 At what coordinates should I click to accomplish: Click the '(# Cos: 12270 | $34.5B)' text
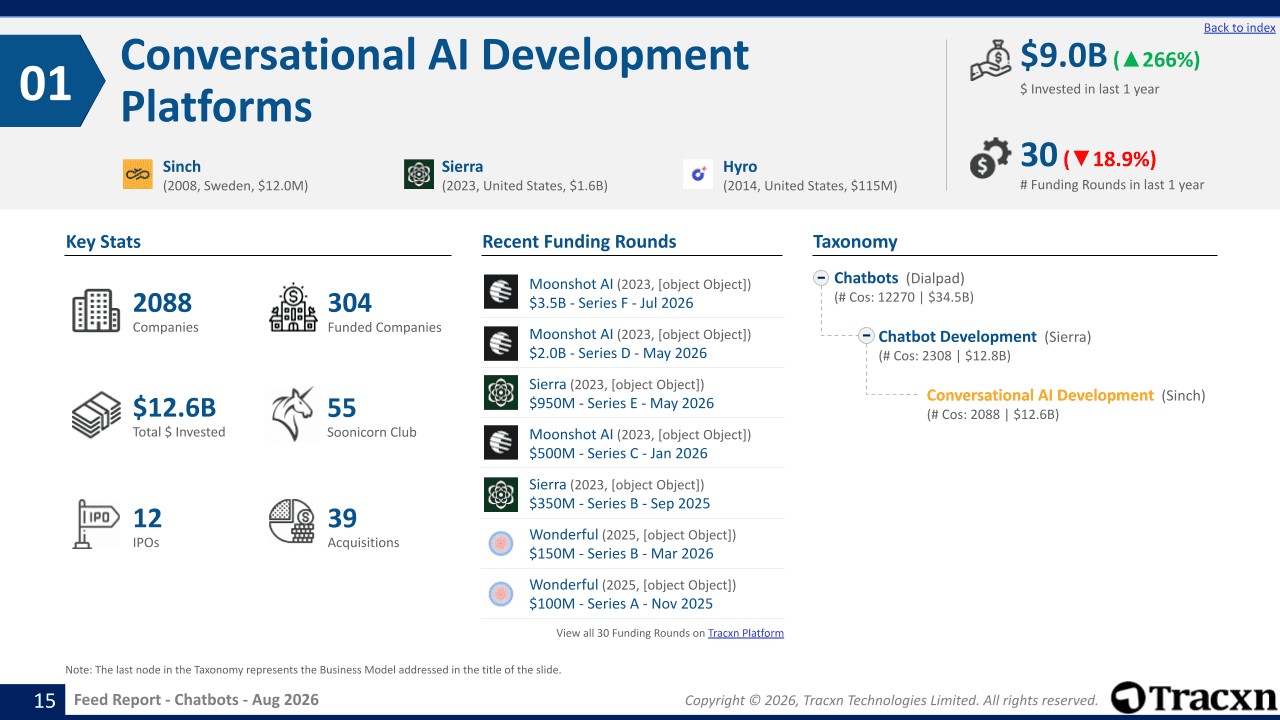click(904, 297)
